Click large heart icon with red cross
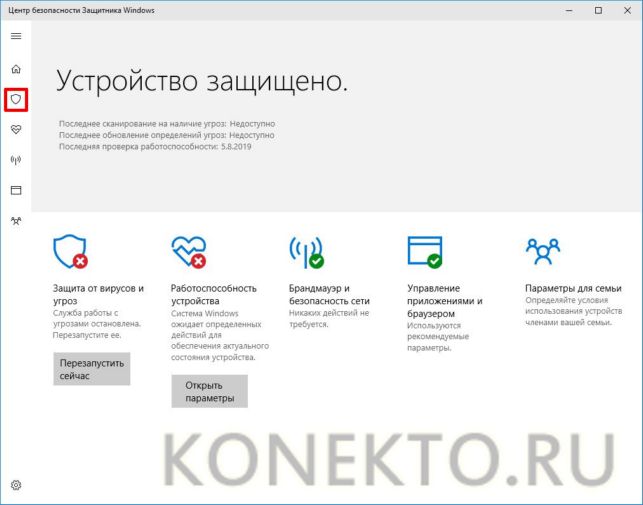643x505 pixels. [189, 252]
